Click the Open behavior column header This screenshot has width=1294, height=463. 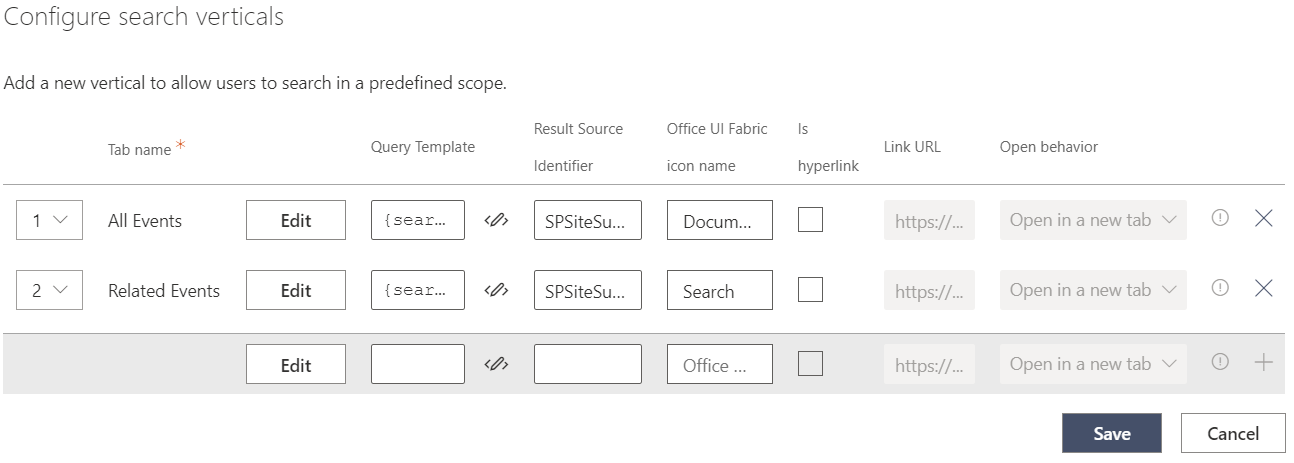(1049, 147)
